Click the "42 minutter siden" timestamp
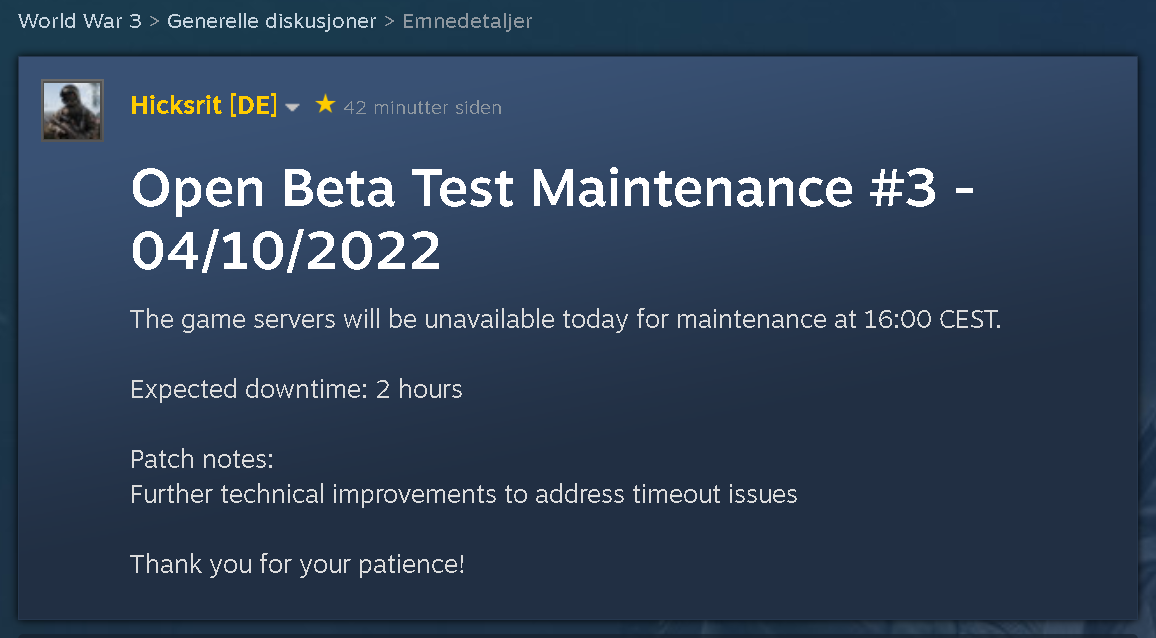Image resolution: width=1156 pixels, height=638 pixels. 422,107
